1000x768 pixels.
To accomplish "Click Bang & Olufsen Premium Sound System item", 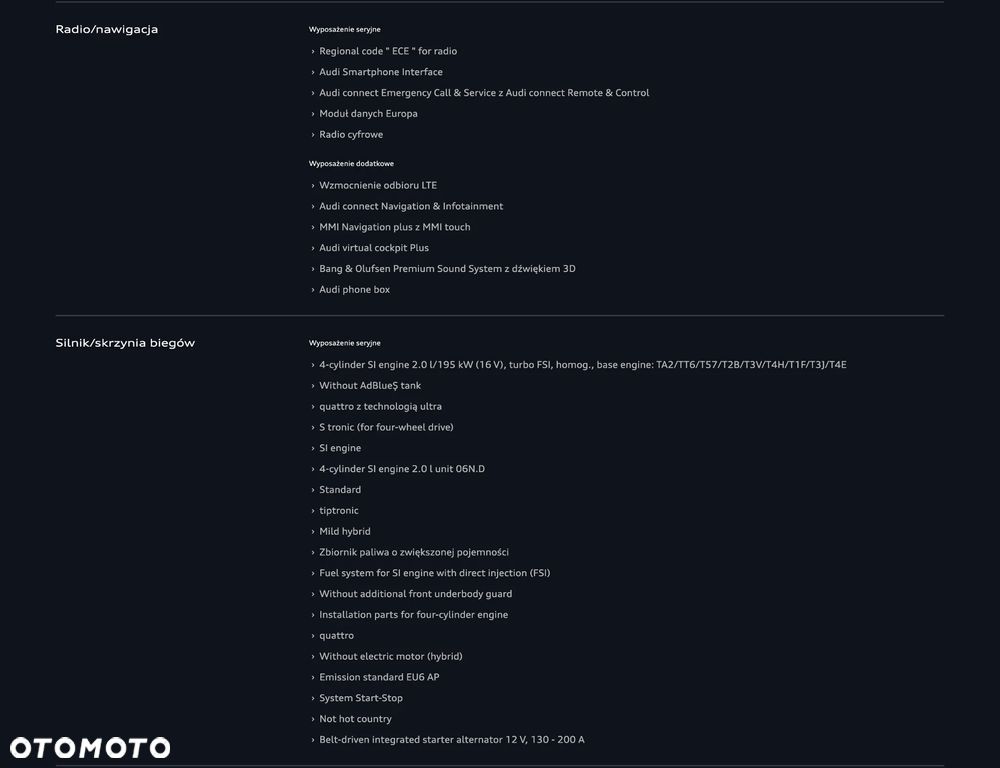I will pyautogui.click(x=447, y=269).
